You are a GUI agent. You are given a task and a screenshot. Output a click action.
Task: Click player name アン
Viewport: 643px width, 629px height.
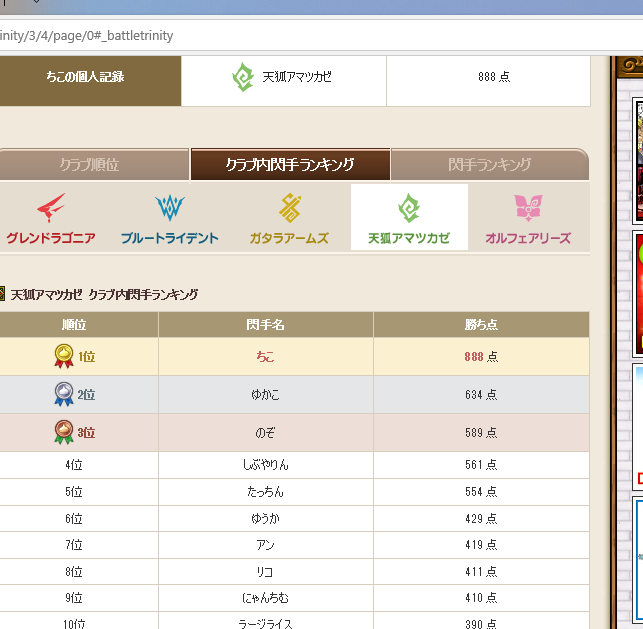tap(265, 545)
